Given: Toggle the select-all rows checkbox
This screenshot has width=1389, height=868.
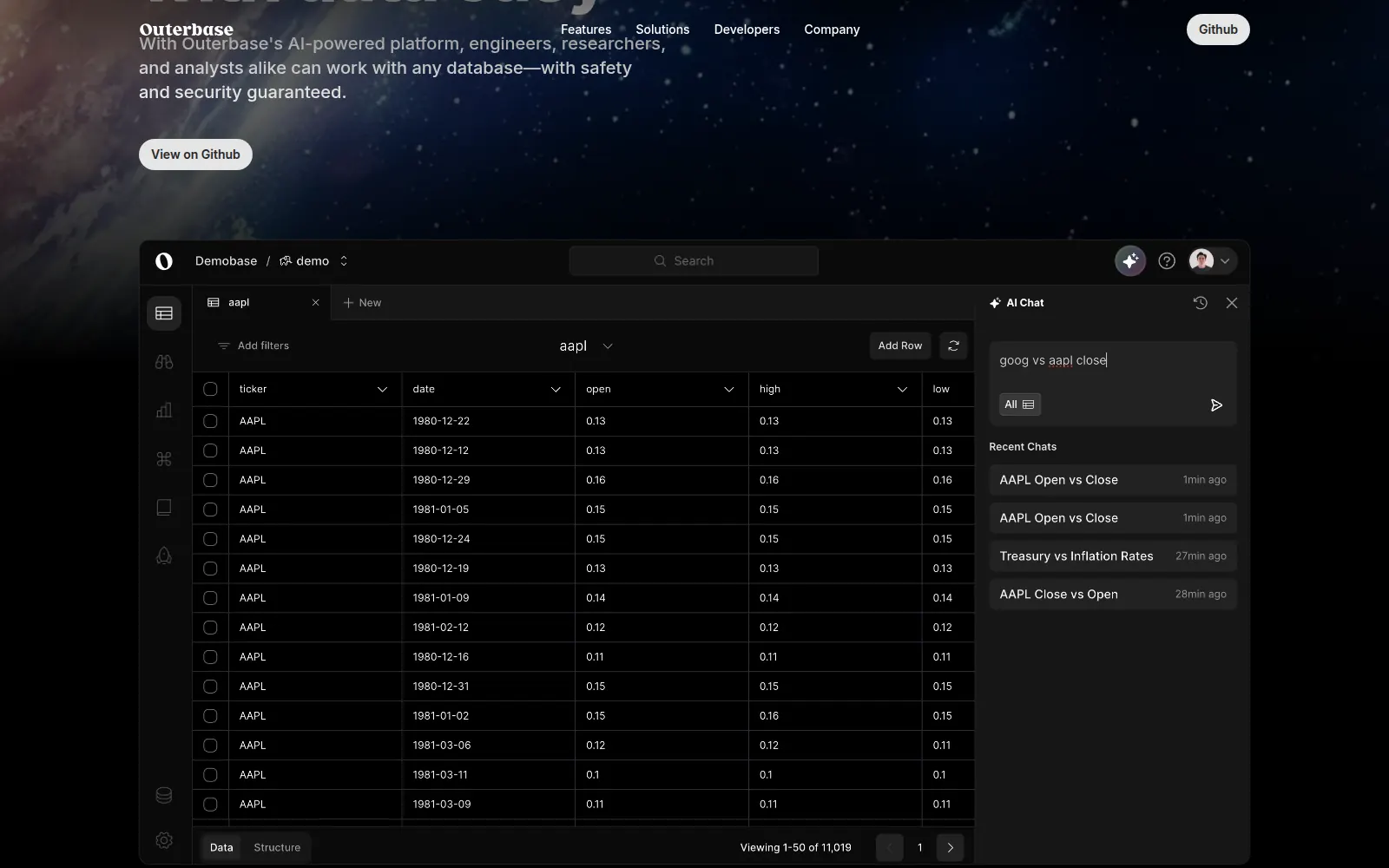Looking at the screenshot, I should [210, 389].
